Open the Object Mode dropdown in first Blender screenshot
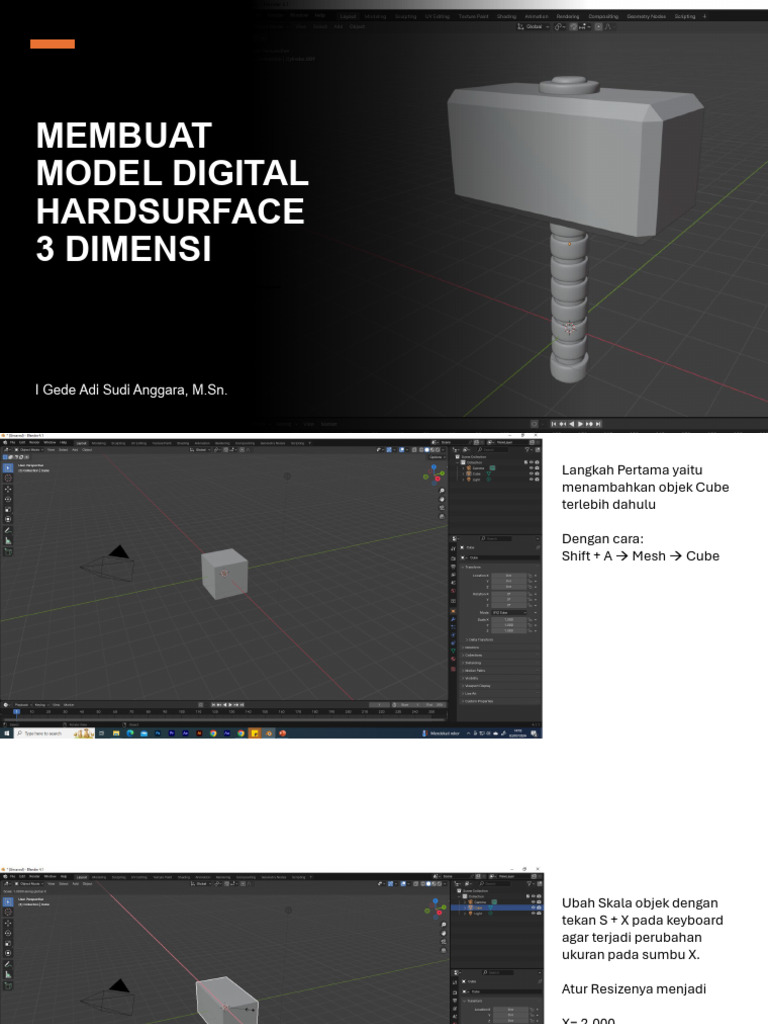768x1024 pixels. pos(29,450)
